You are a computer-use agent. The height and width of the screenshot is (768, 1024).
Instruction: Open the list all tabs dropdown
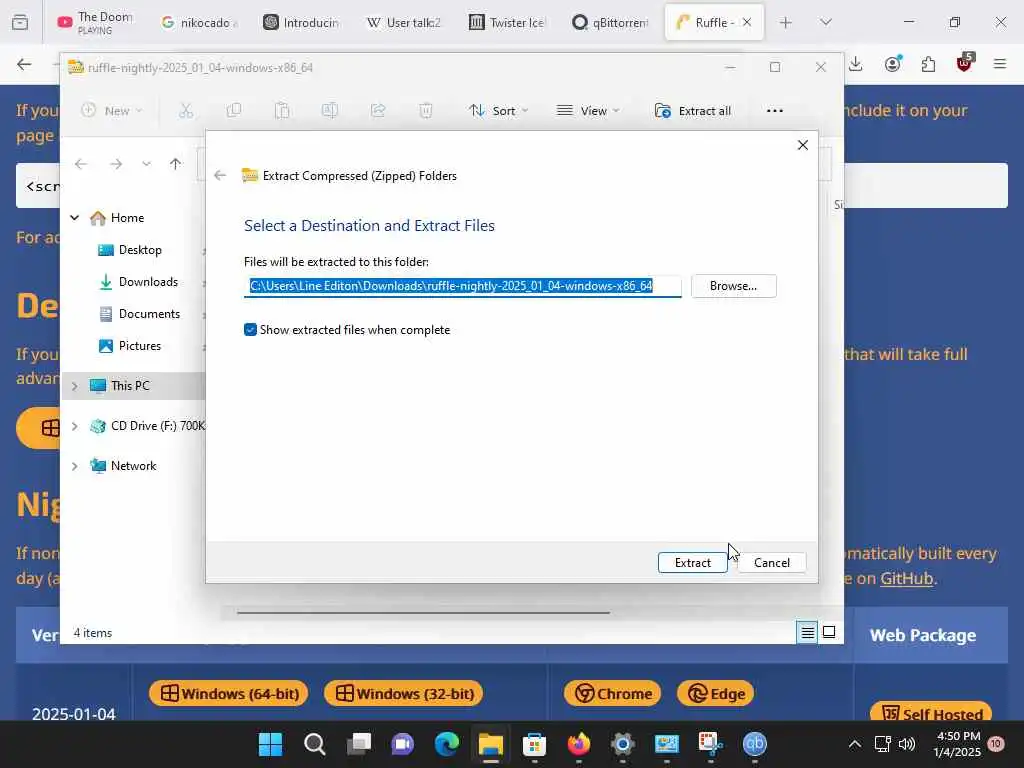pos(825,22)
